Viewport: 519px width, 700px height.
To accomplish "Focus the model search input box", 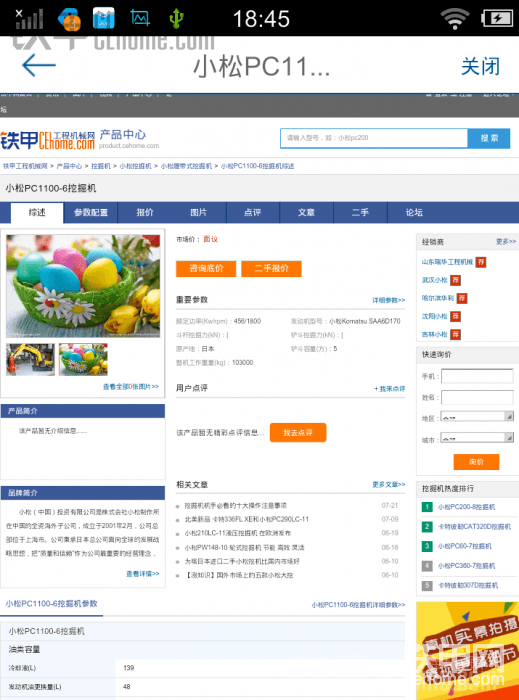I will (374, 138).
